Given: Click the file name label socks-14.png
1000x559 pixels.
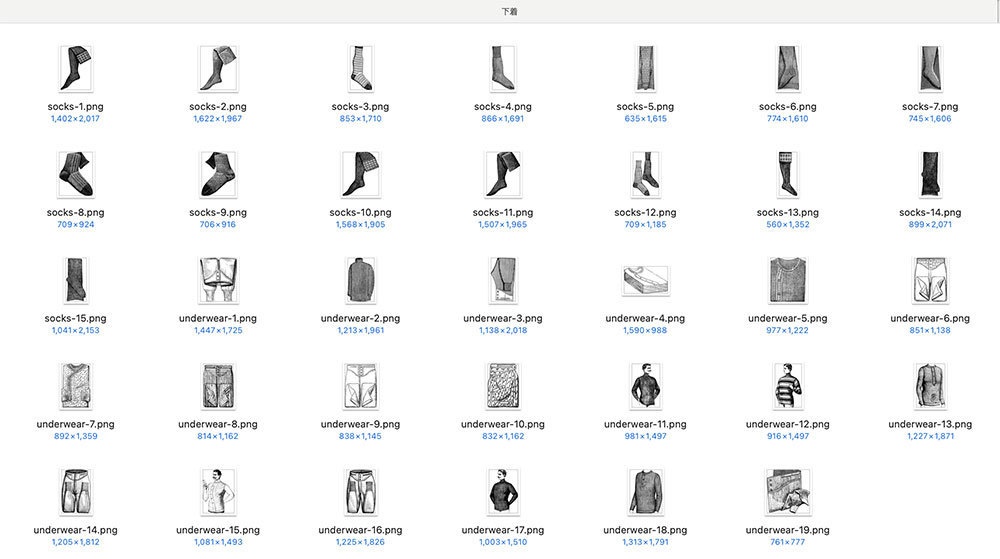Looking at the screenshot, I should 930,212.
